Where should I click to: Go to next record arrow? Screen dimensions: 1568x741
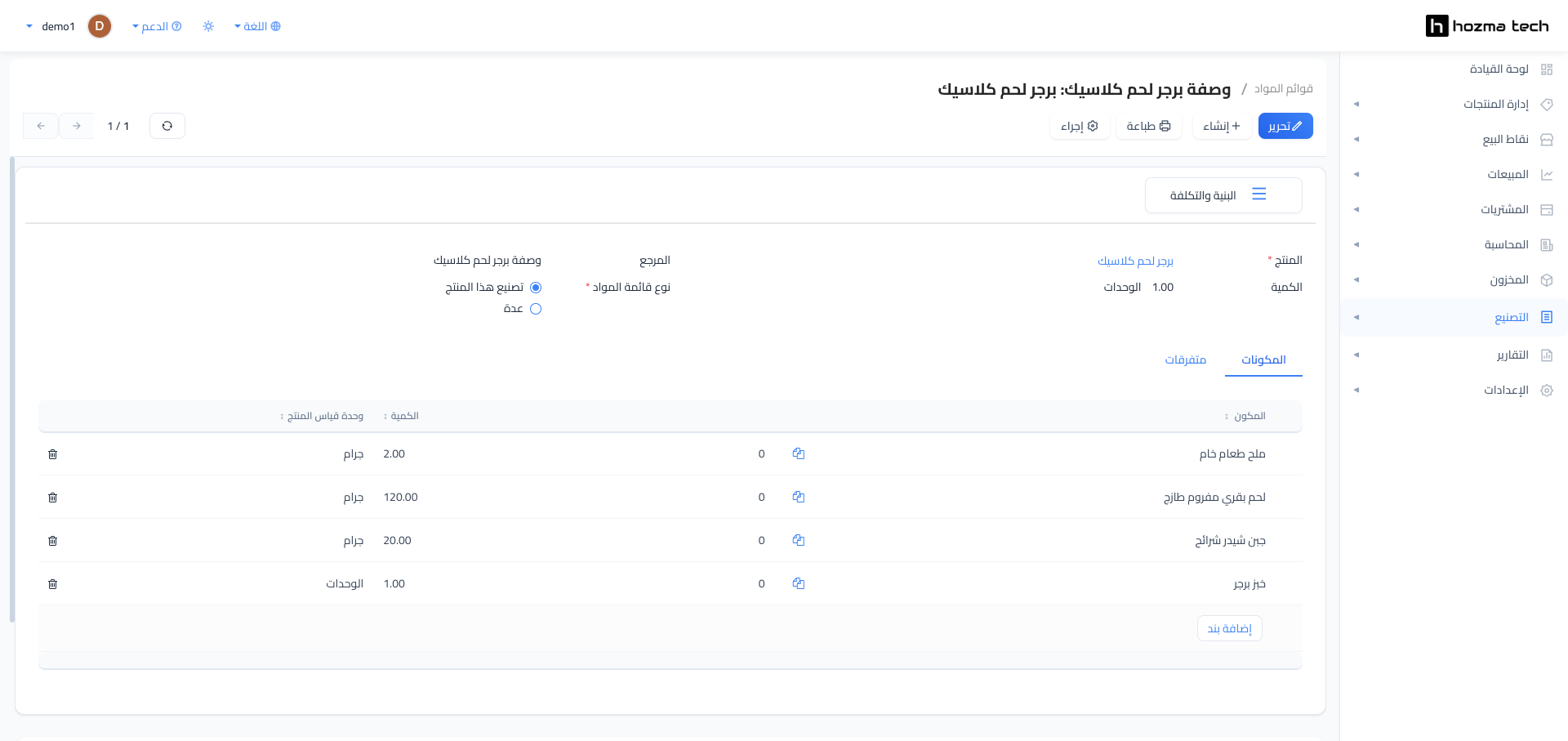pyautogui.click(x=77, y=126)
